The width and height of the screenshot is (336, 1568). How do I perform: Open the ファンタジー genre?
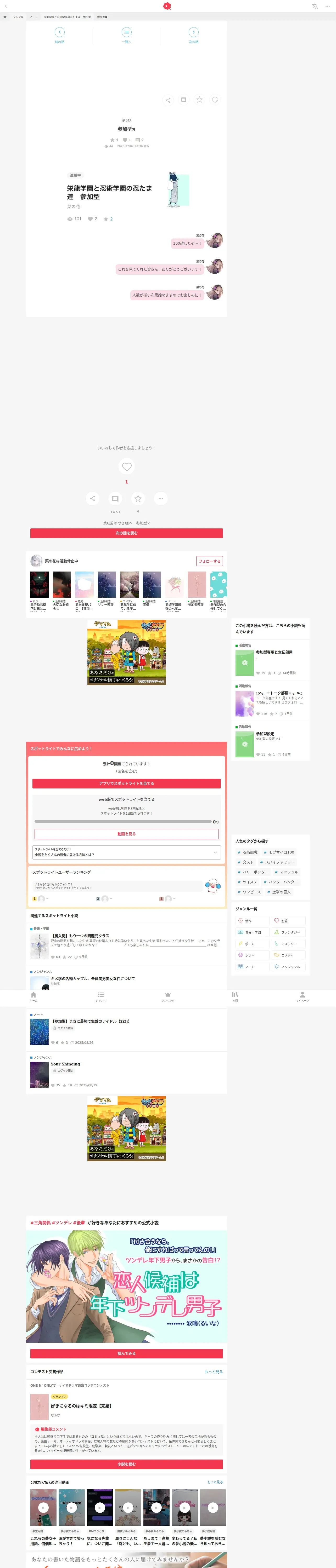[288, 932]
